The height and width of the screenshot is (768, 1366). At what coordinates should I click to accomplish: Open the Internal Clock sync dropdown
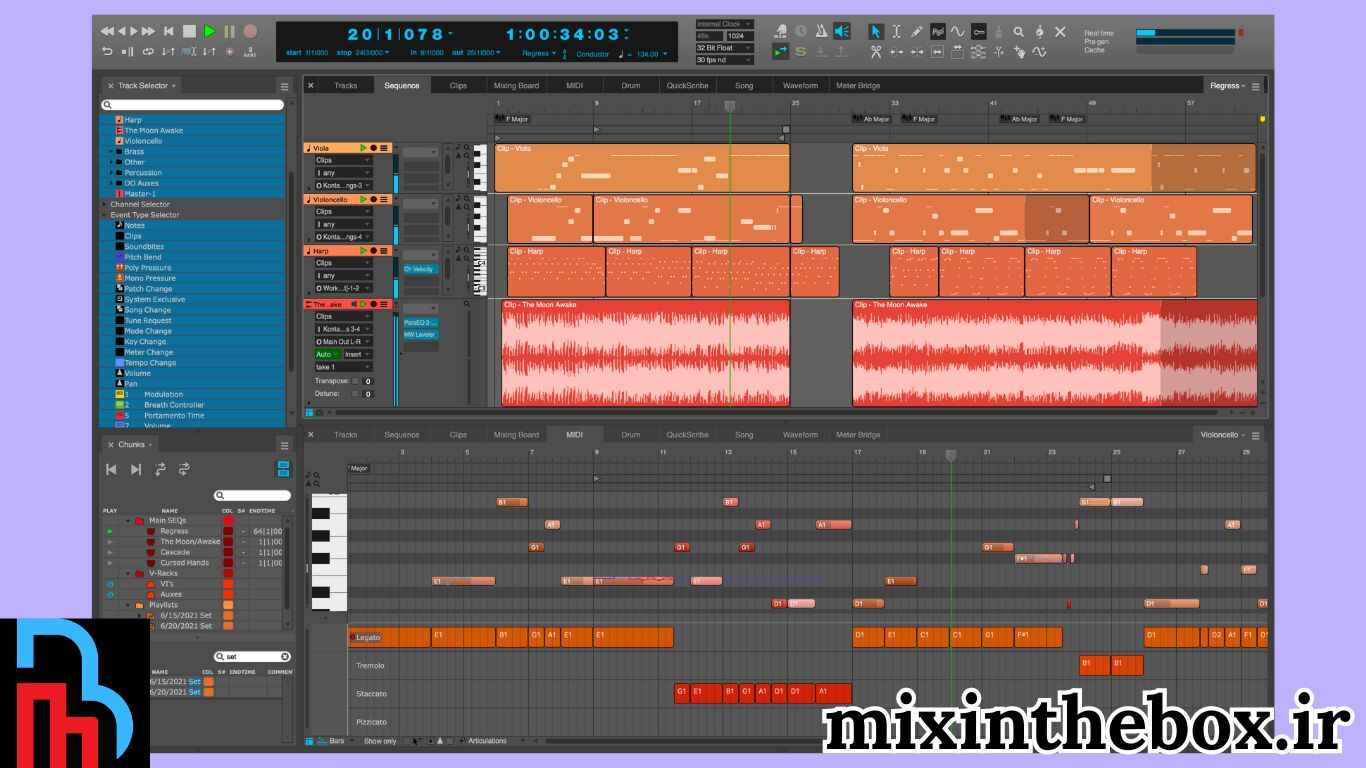tap(725, 23)
